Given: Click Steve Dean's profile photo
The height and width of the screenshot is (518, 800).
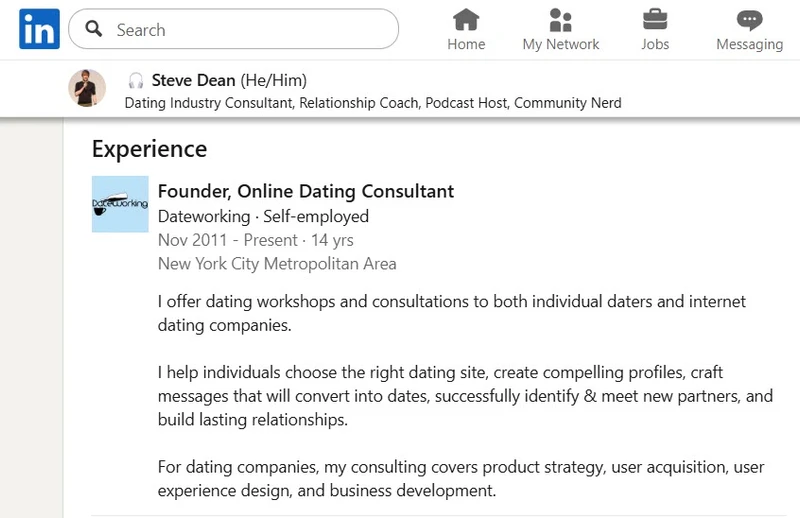Looking at the screenshot, I should pos(87,89).
